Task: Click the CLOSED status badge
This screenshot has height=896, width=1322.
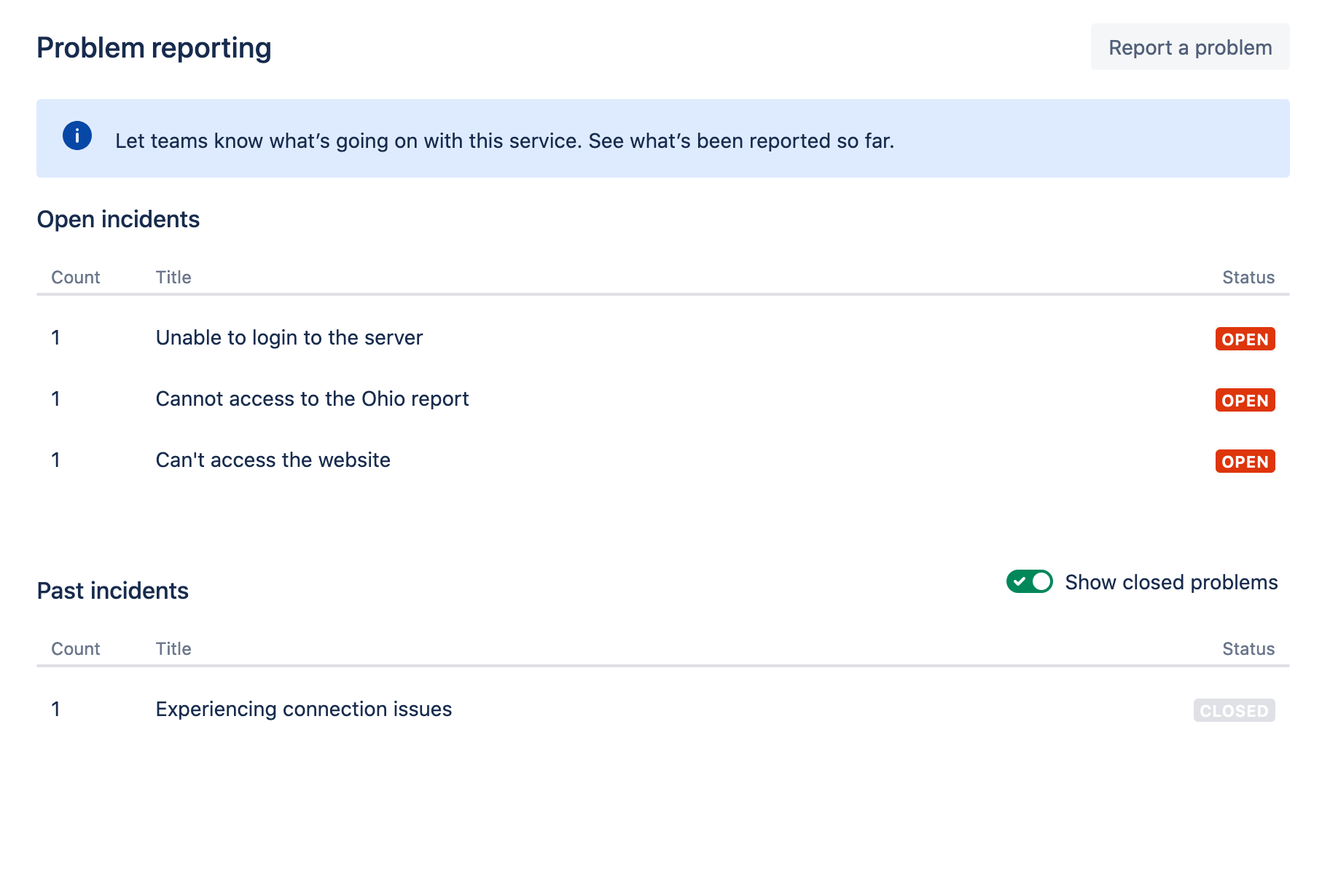Action: click(1234, 711)
